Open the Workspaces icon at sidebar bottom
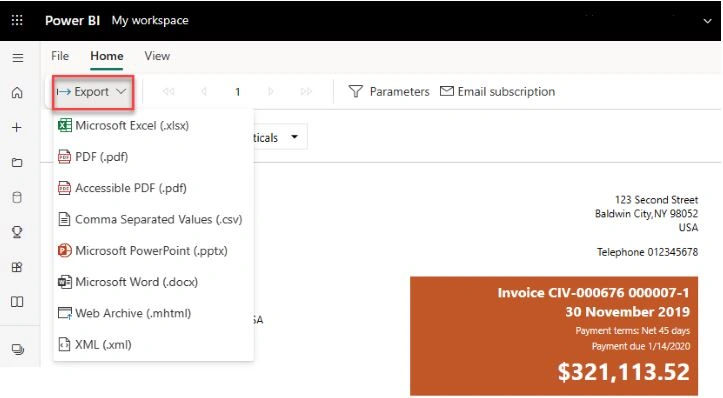Image resolution: width=723 pixels, height=398 pixels. tap(18, 349)
